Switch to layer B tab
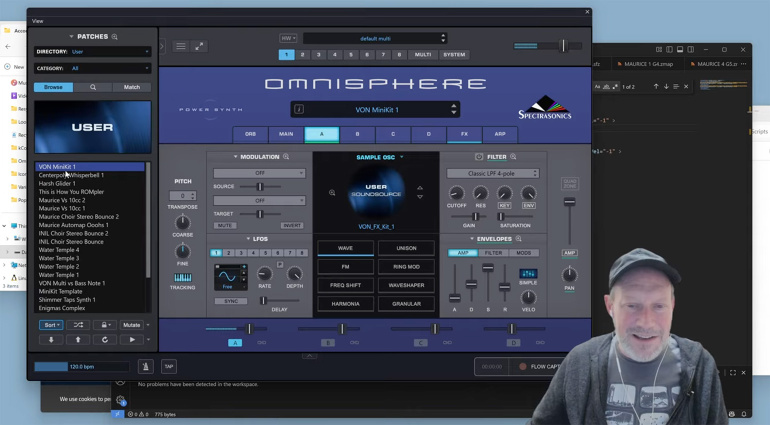 click(357, 134)
